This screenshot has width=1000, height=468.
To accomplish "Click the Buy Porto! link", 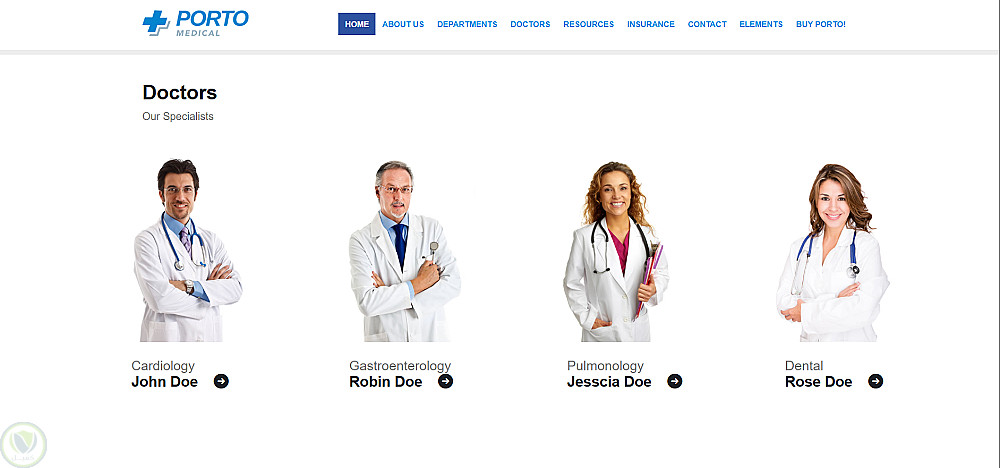I will coord(821,24).
